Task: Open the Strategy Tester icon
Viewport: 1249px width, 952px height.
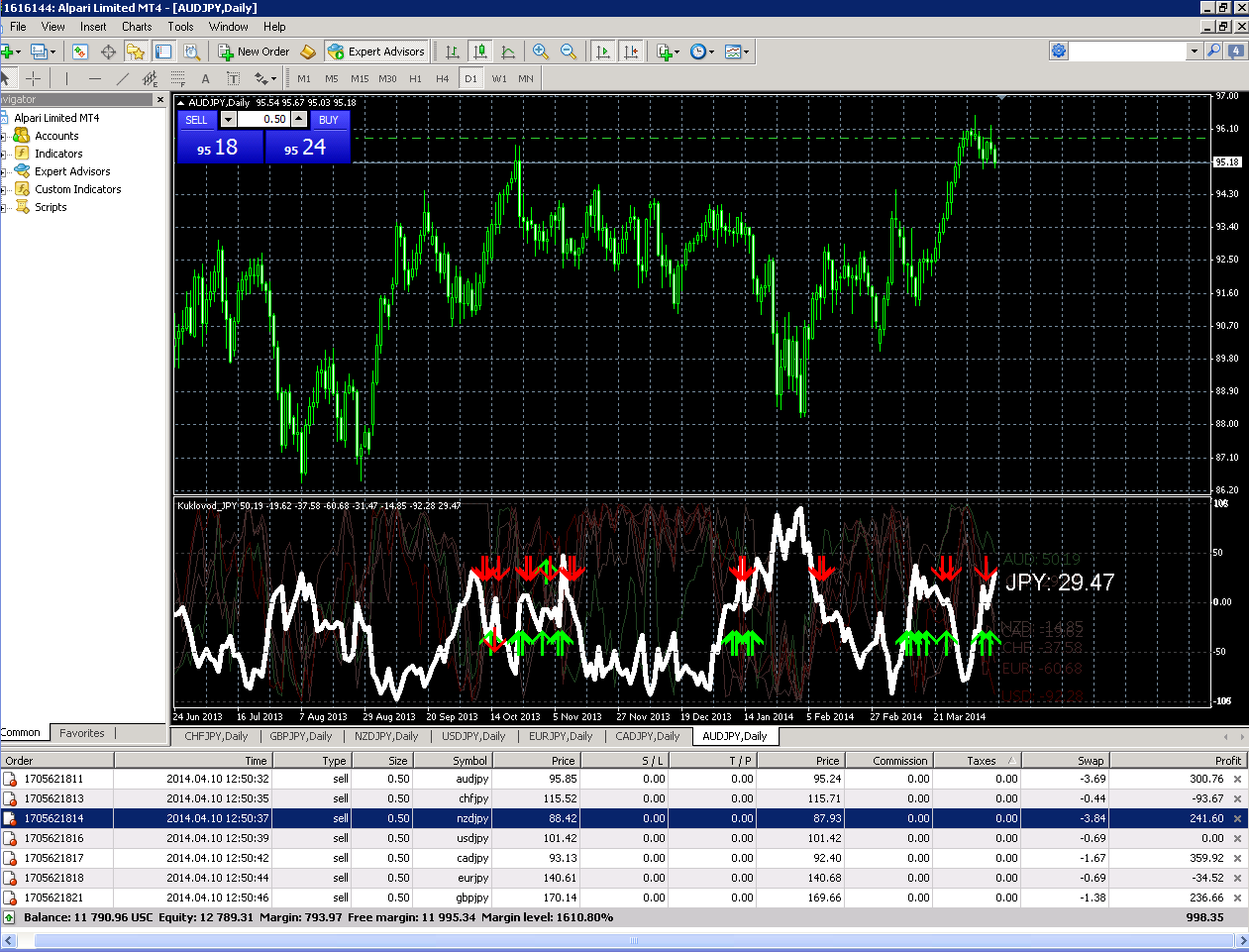Action: 191,52
